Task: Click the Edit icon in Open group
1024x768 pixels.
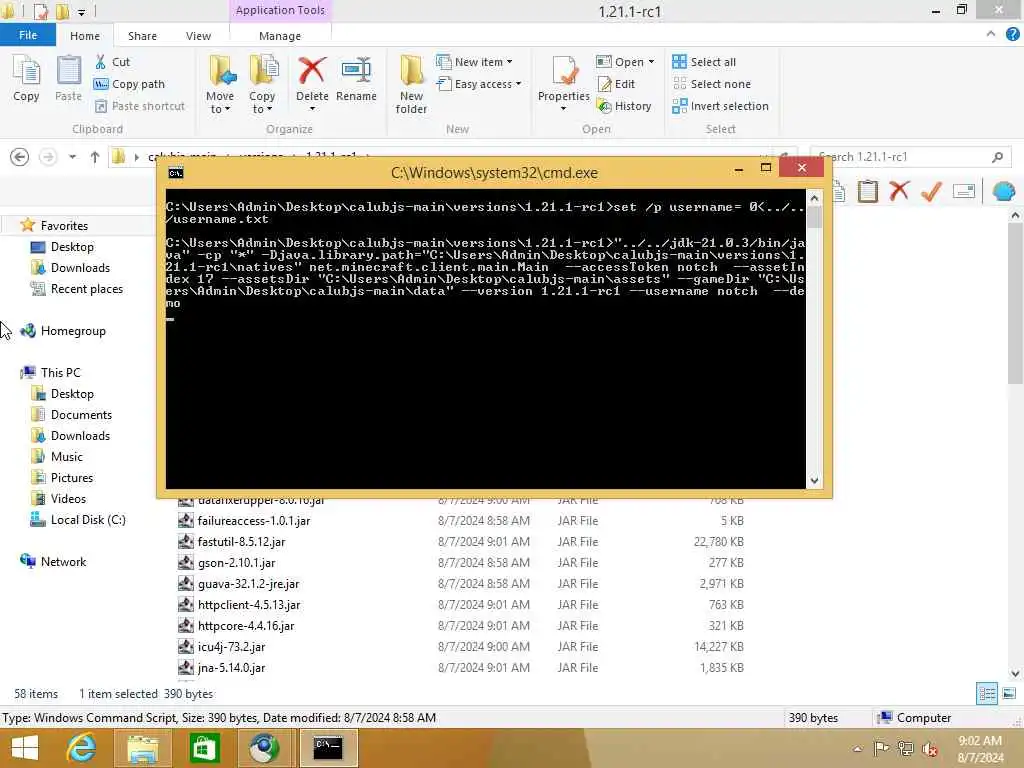Action: tap(616, 84)
